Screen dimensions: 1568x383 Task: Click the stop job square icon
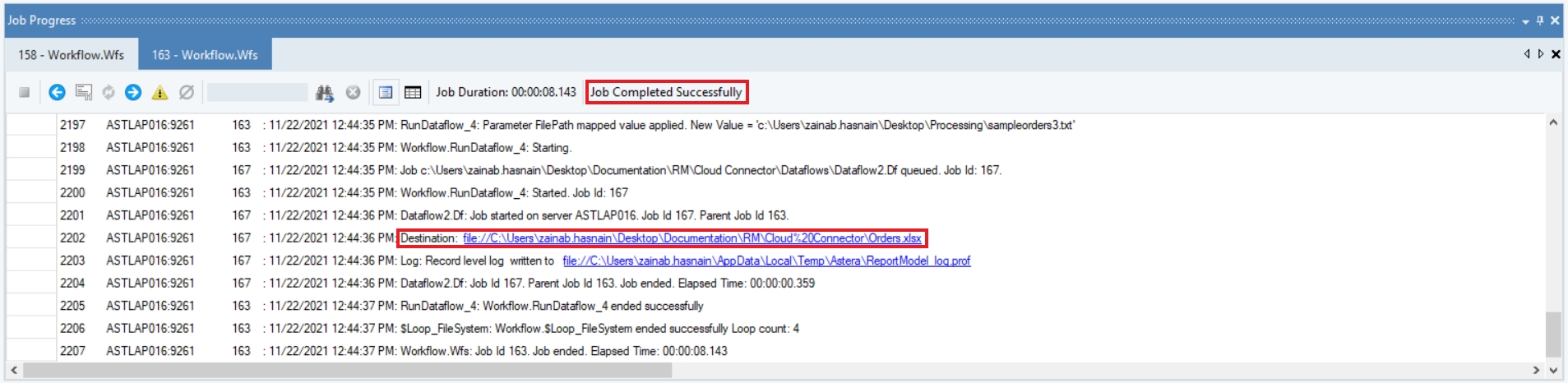point(25,93)
